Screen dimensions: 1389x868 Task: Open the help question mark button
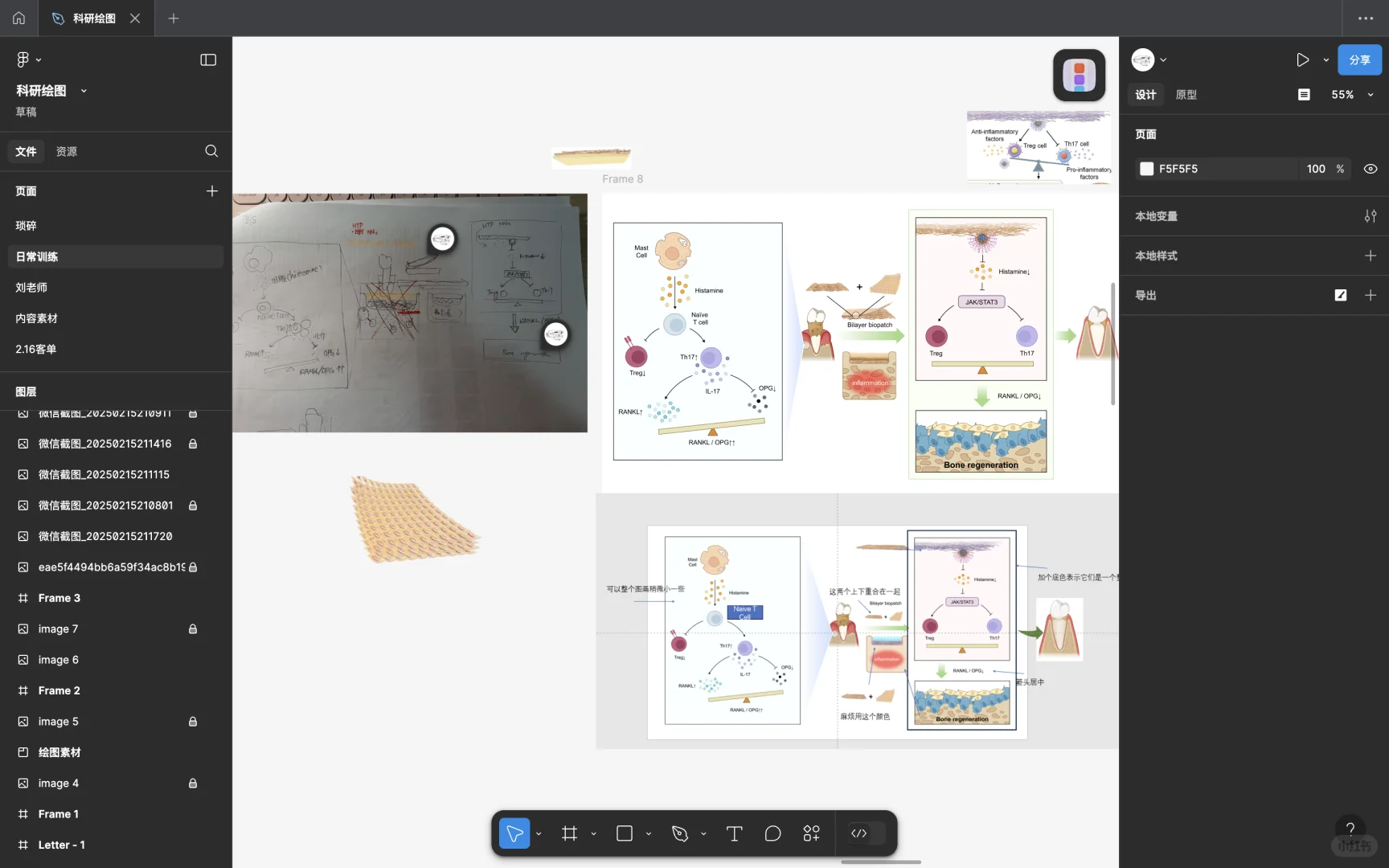pos(1350,829)
